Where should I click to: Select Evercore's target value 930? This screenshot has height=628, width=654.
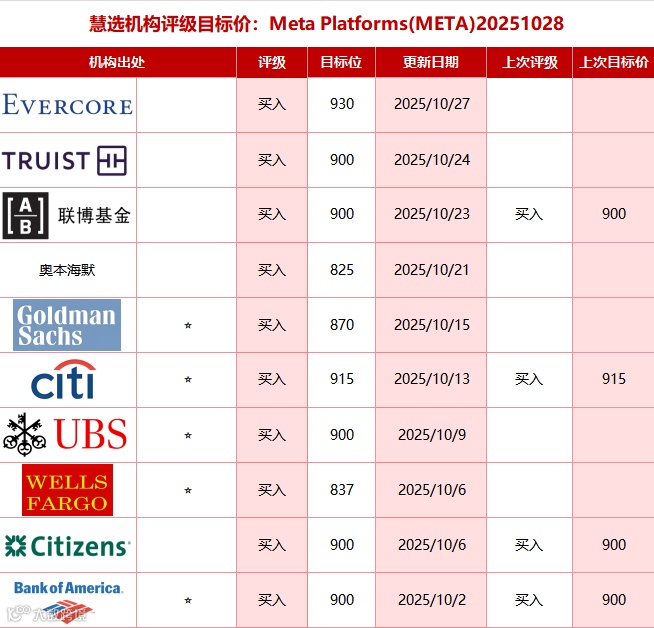pos(342,104)
